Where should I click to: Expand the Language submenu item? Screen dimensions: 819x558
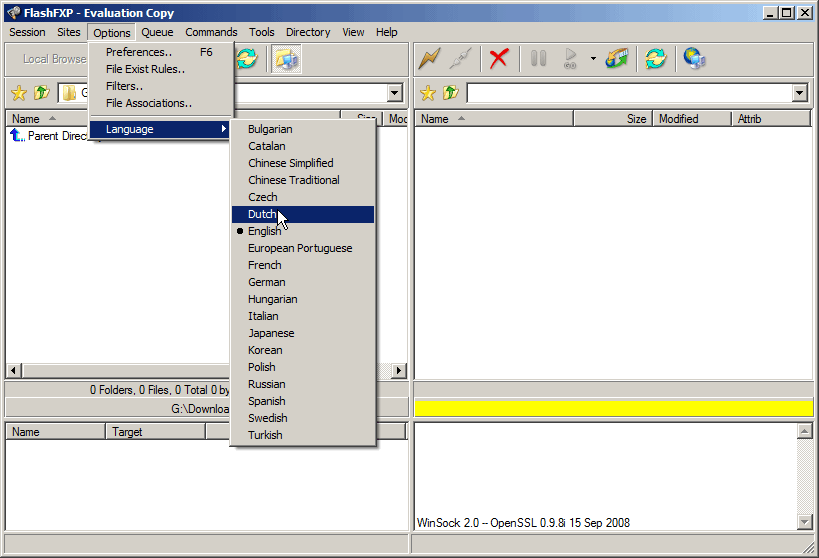(160, 129)
